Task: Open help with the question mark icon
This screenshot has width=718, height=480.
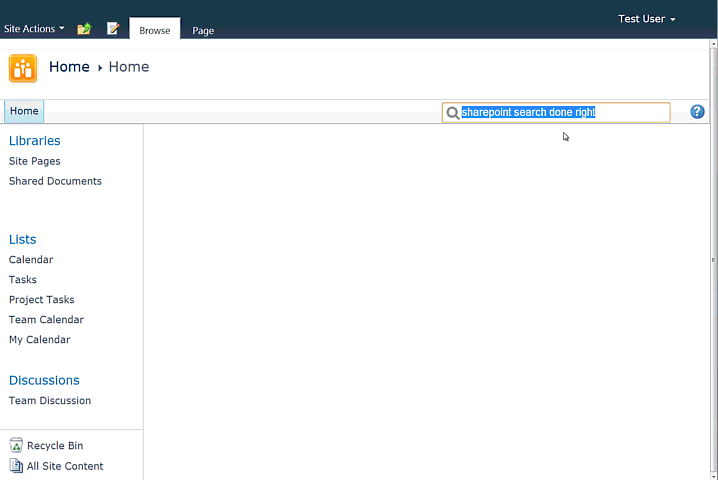Action: (697, 112)
